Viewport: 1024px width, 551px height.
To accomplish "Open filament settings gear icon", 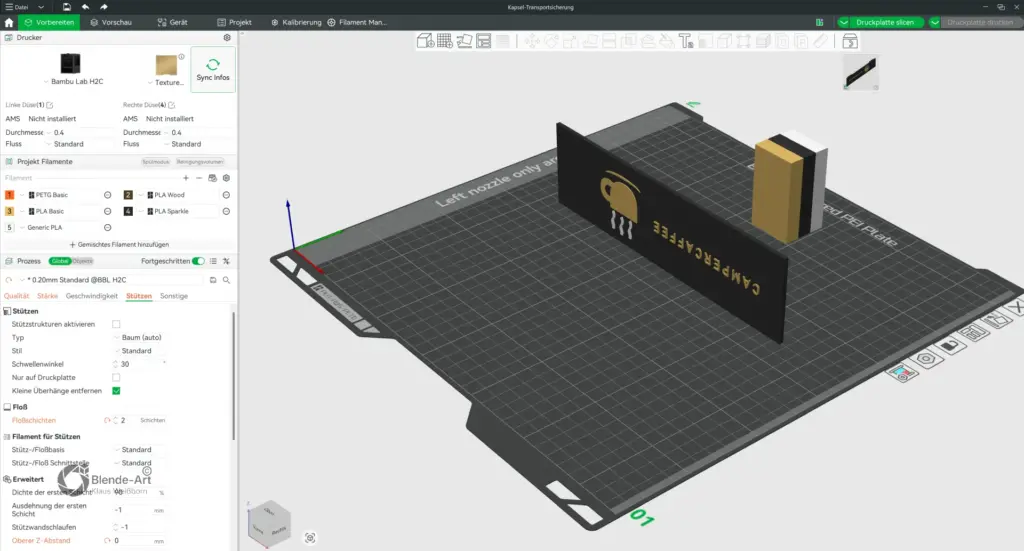I will 226,178.
